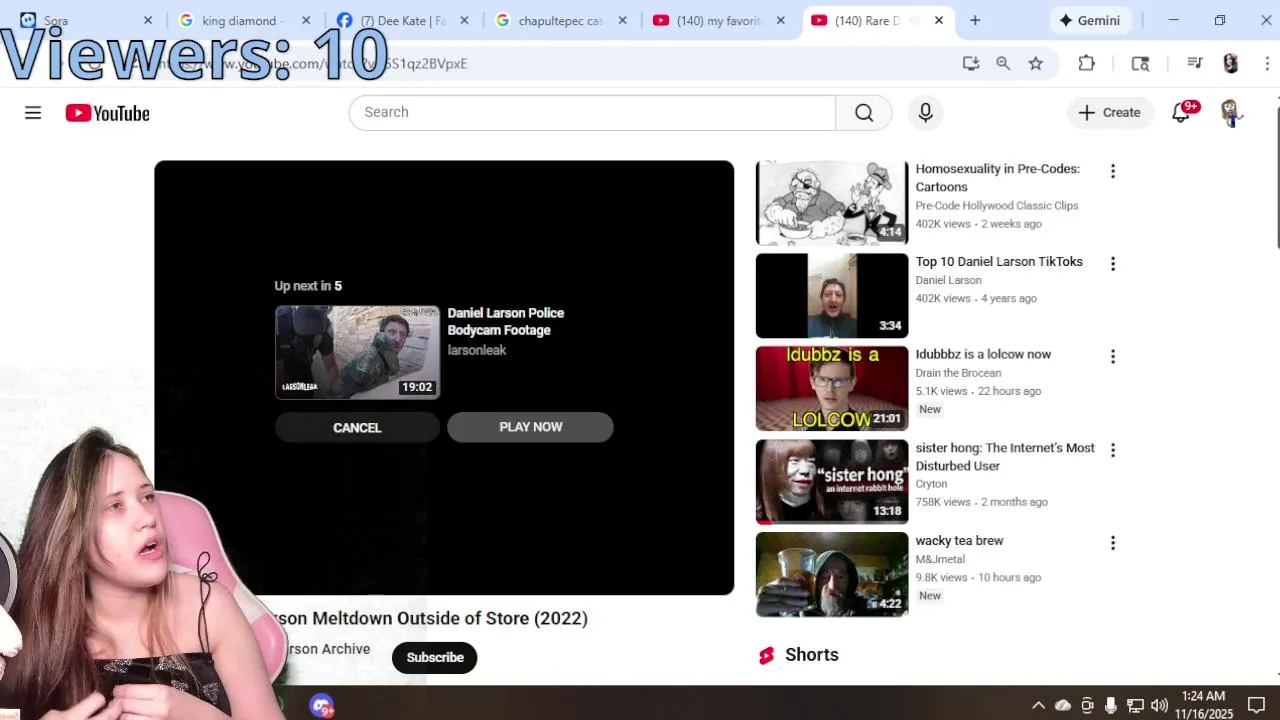The image size is (1280, 720).
Task: Open the notifications bell
Action: coord(1181,112)
